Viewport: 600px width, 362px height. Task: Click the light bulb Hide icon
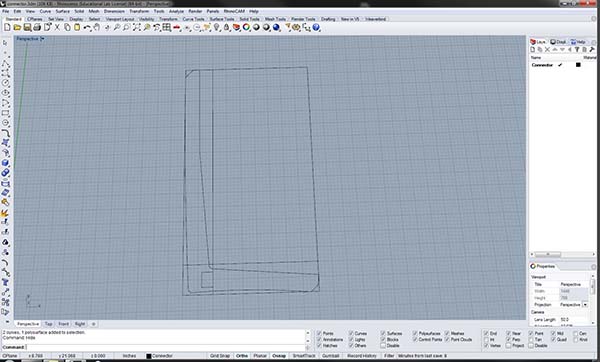pyautogui.click(x=217, y=28)
